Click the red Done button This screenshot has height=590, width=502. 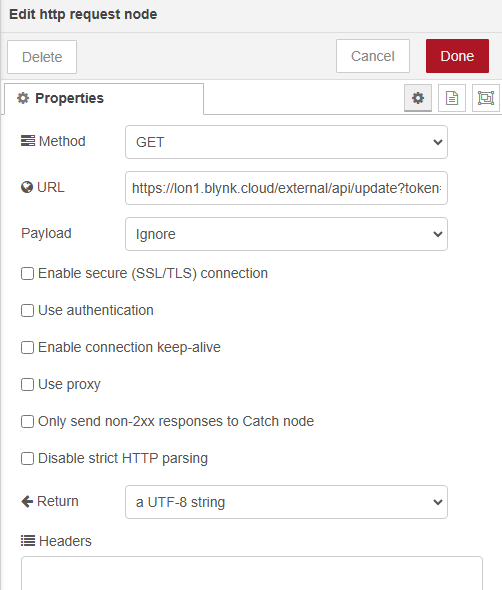click(x=457, y=56)
